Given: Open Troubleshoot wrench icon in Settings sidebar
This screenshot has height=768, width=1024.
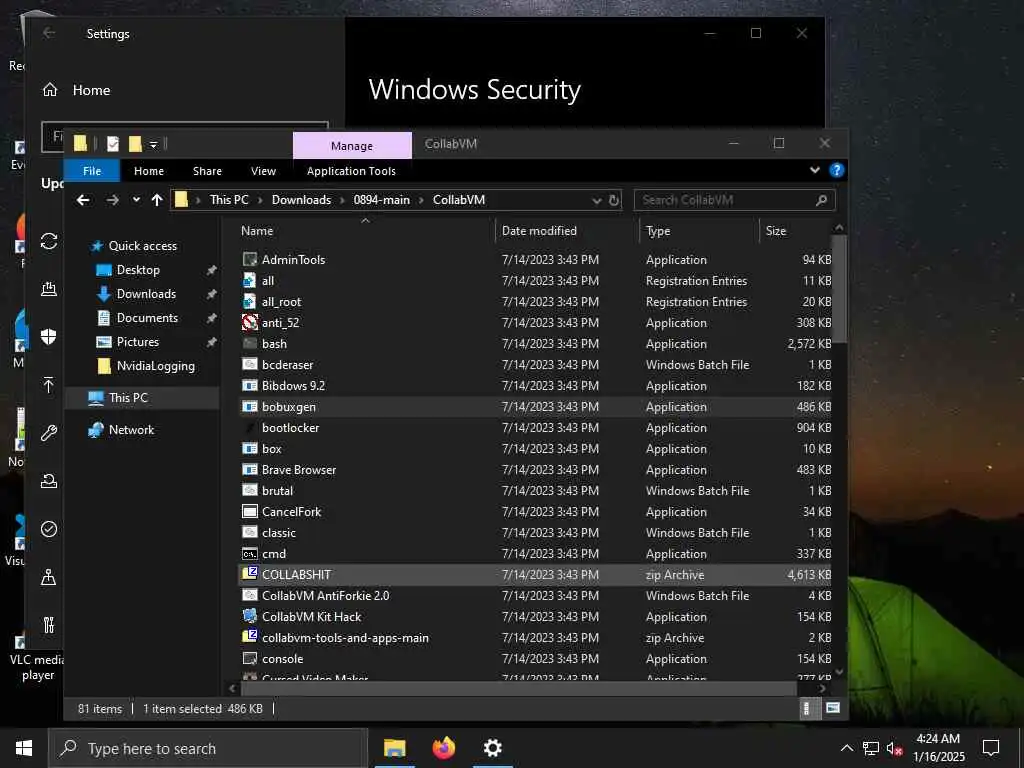Looking at the screenshot, I should click(x=48, y=432).
